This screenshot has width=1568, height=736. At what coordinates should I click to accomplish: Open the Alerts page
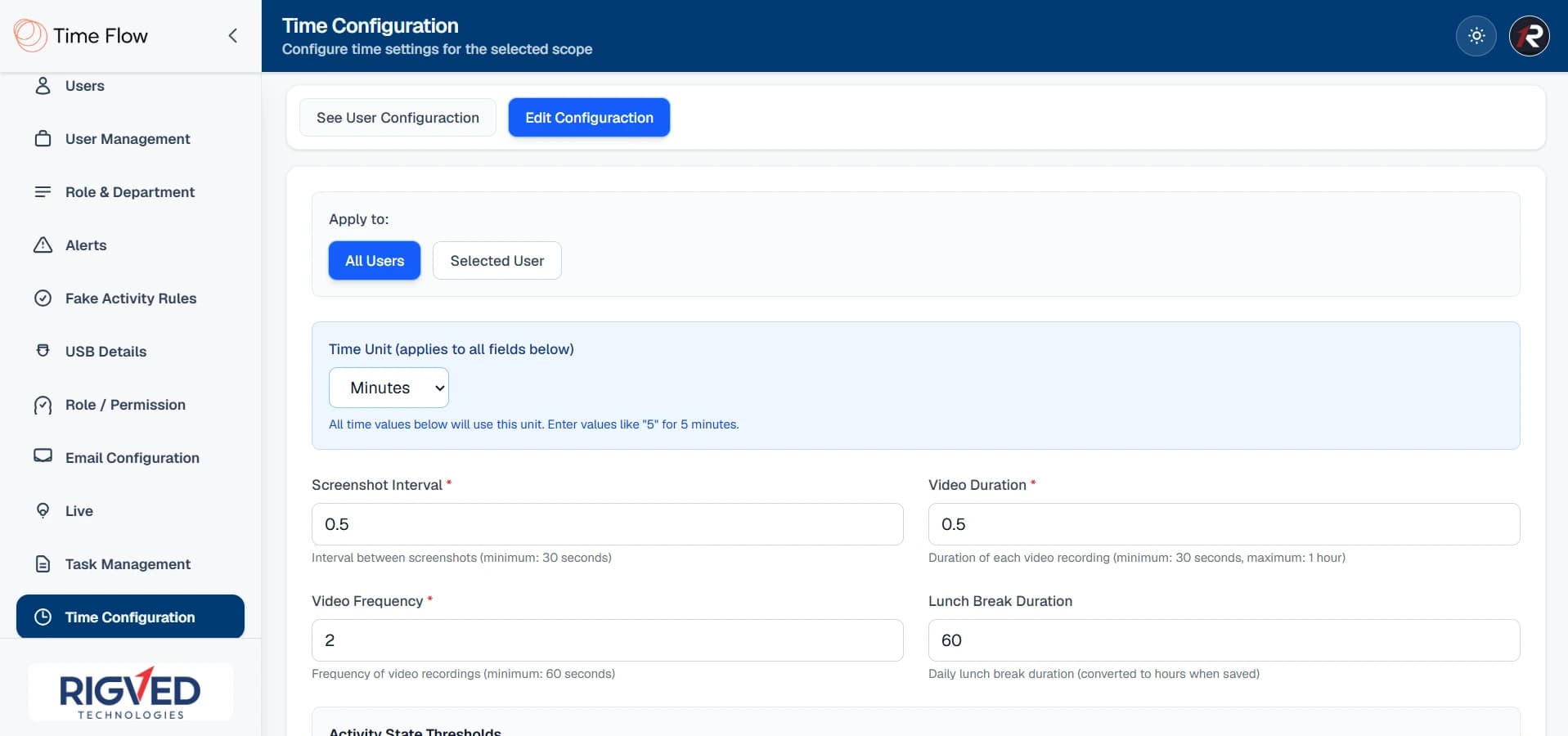131,245
